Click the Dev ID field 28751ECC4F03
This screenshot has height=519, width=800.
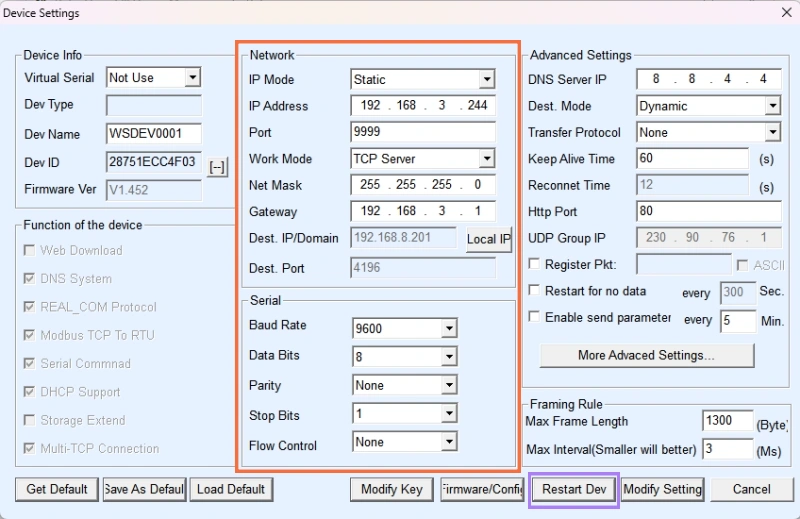coord(154,162)
